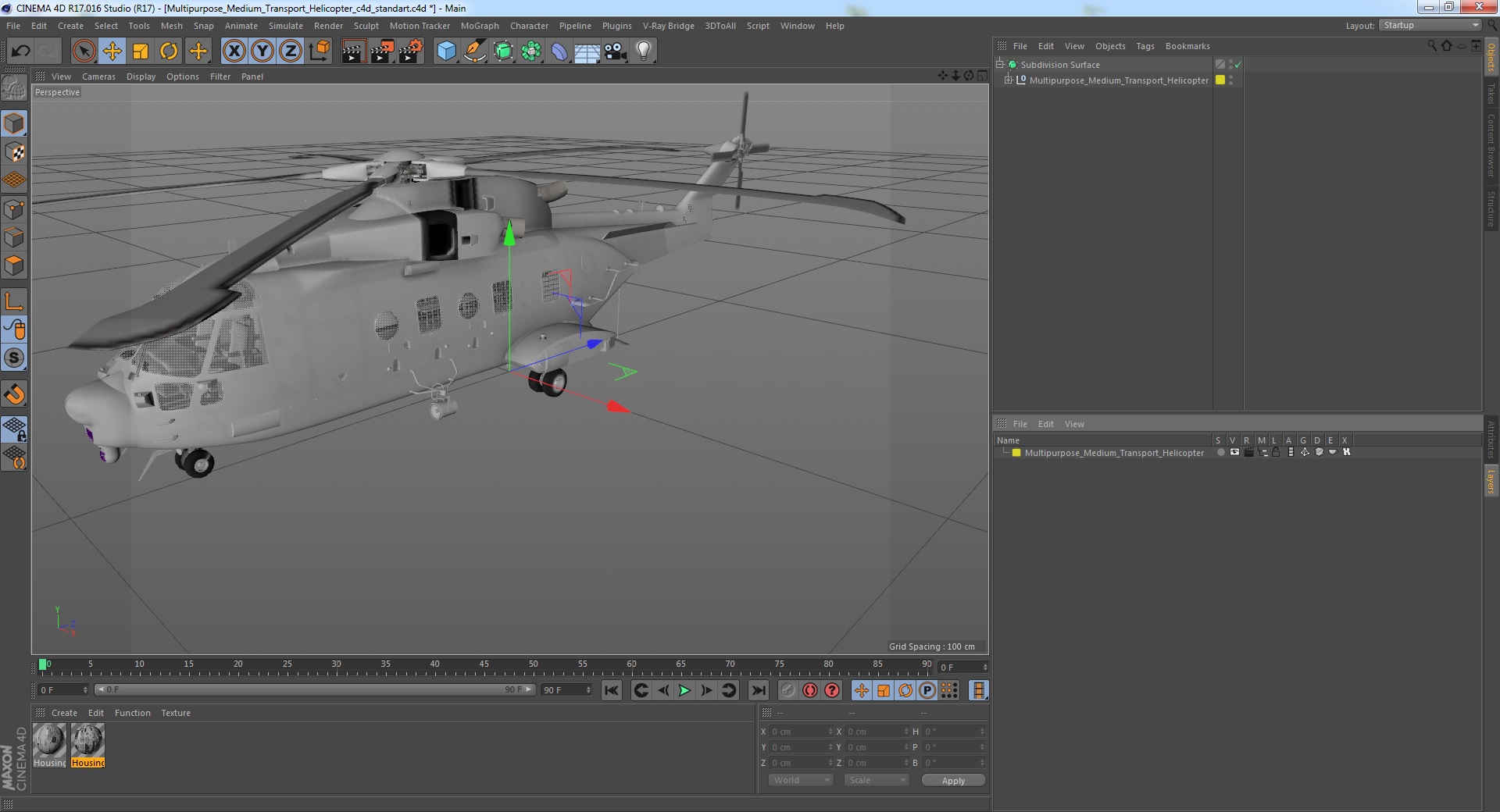The height and width of the screenshot is (812, 1500).
Task: Lock the workplane
Action: click(14, 429)
